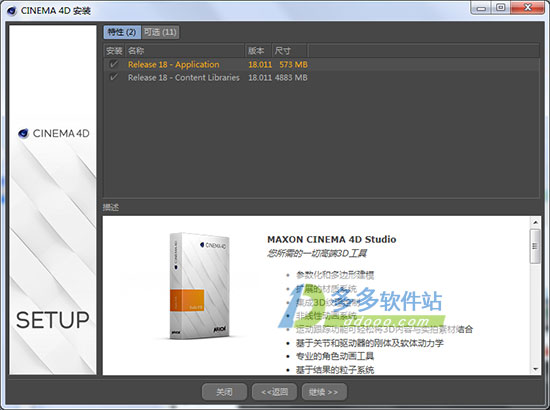Click the description scrollbar up arrow
Image resolution: width=550 pixels, height=410 pixels.
(535, 222)
